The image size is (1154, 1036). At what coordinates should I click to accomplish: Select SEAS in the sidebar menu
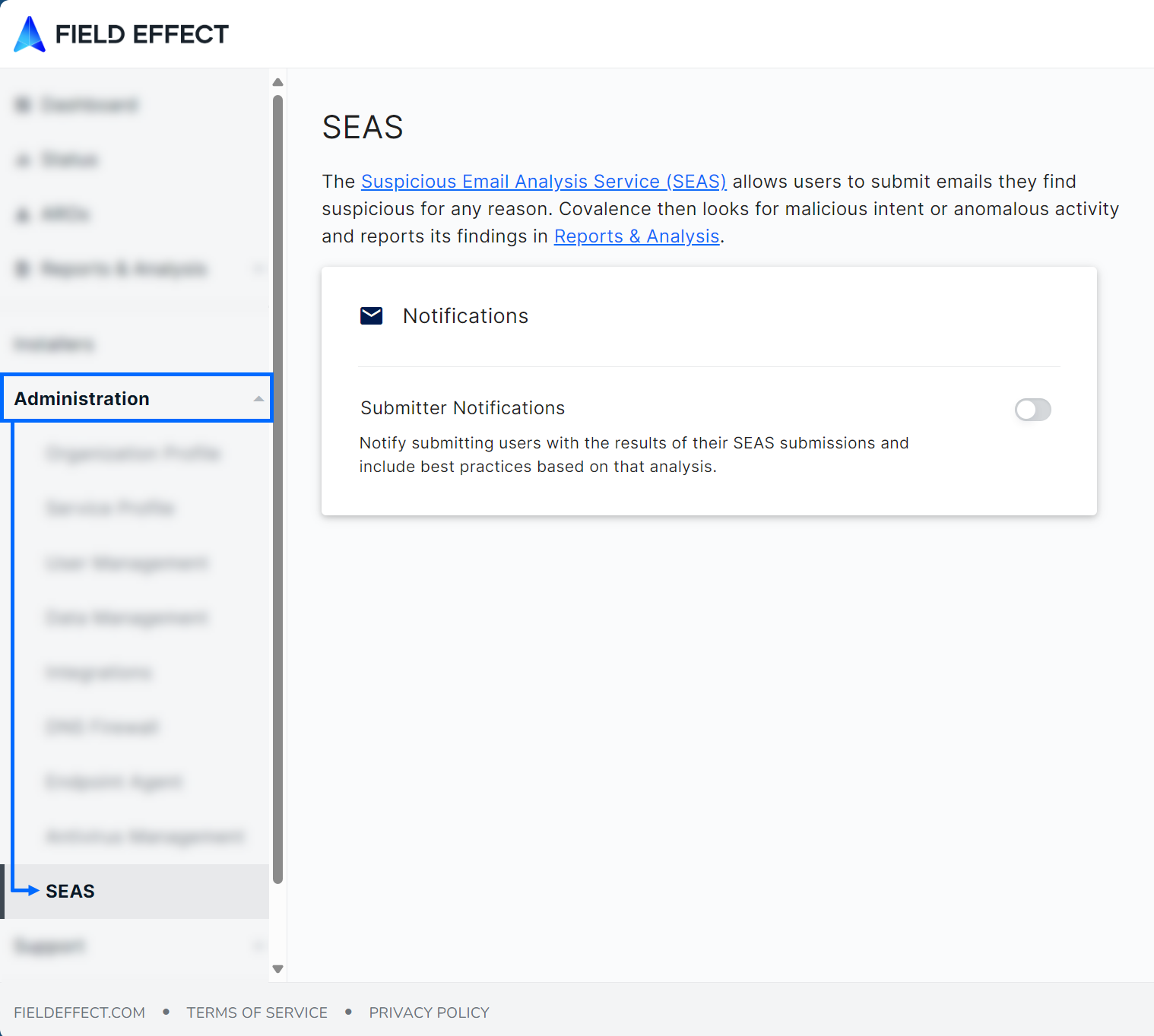[x=135, y=891]
